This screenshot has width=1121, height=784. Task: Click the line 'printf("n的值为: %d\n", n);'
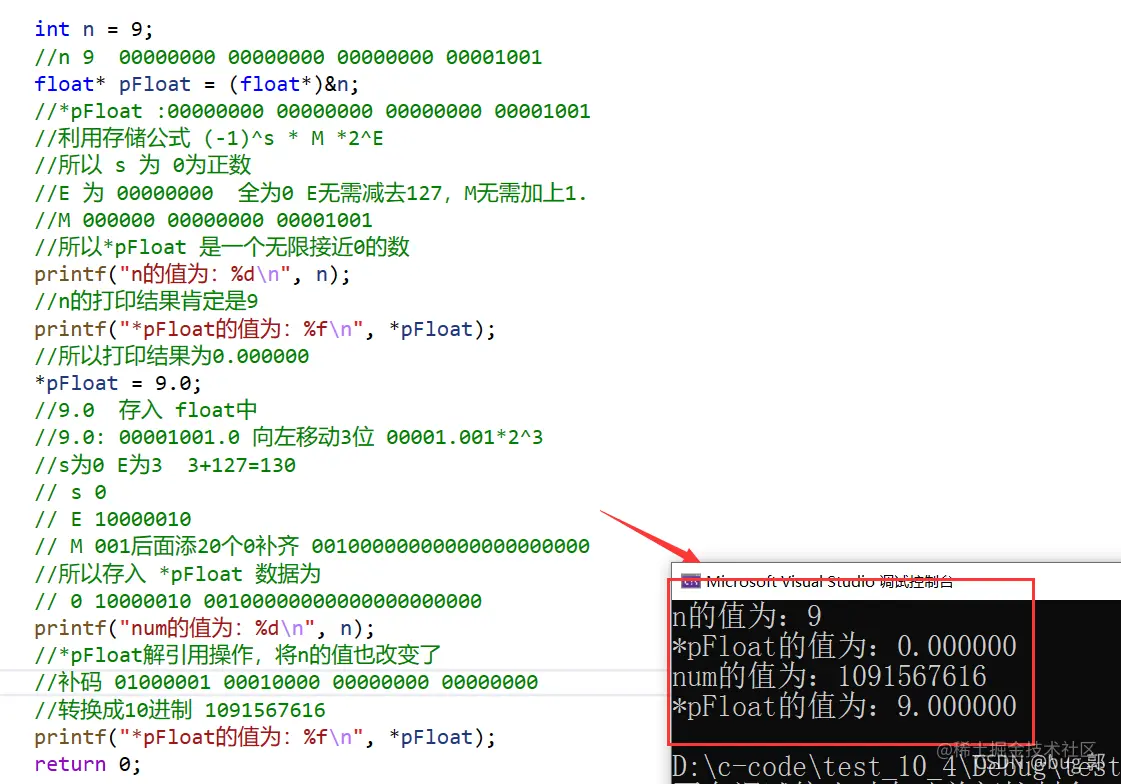(192, 274)
